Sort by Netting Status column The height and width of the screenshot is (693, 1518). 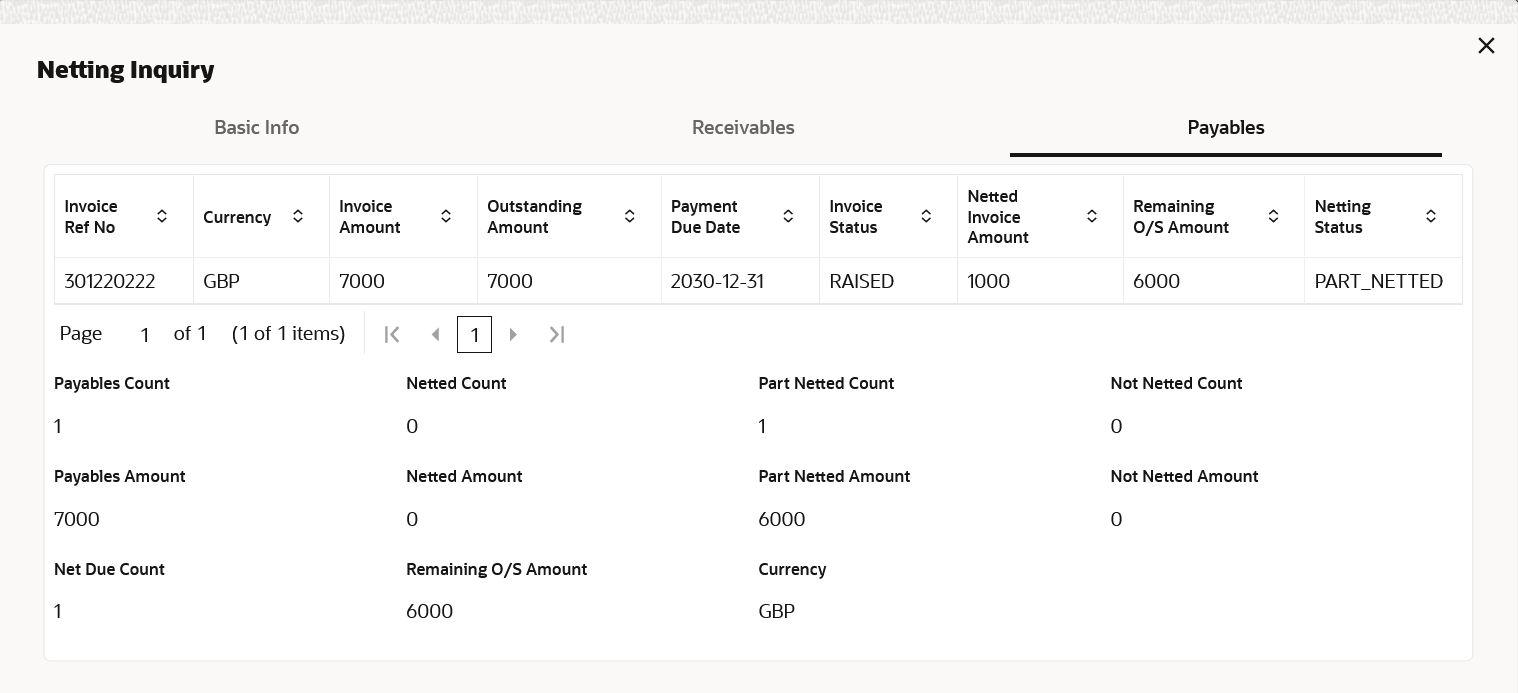click(x=1431, y=216)
